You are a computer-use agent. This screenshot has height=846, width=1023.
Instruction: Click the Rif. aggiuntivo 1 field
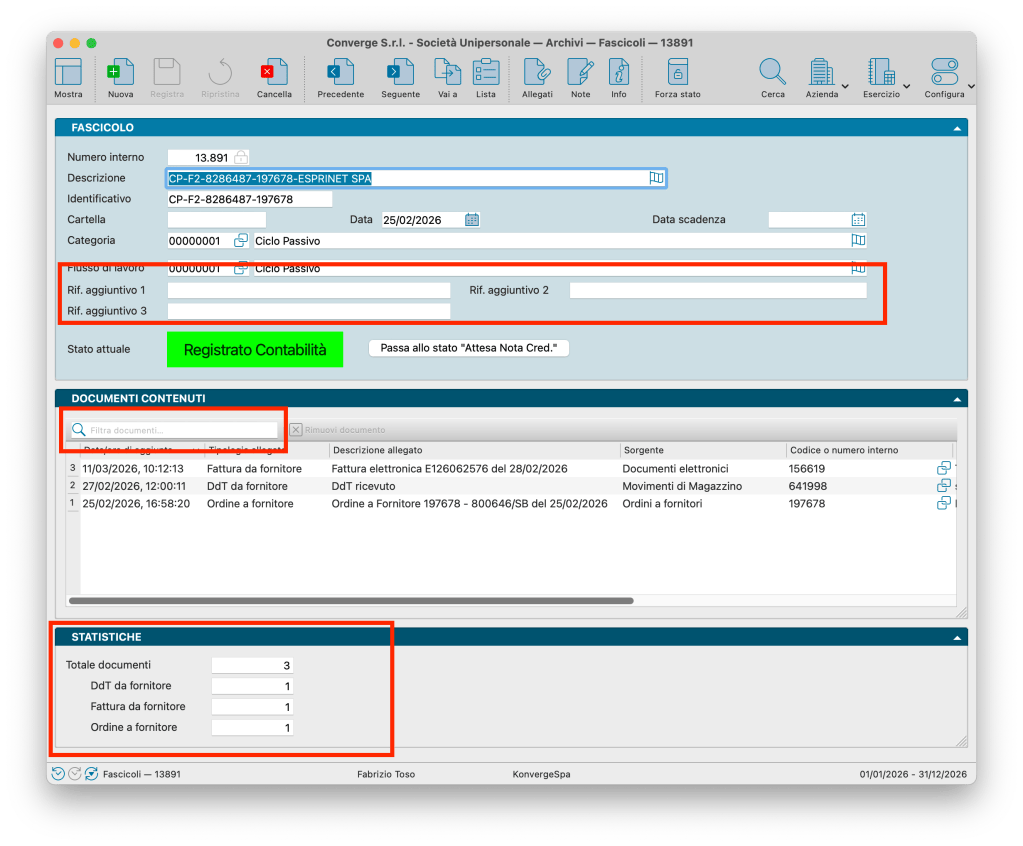pos(309,290)
